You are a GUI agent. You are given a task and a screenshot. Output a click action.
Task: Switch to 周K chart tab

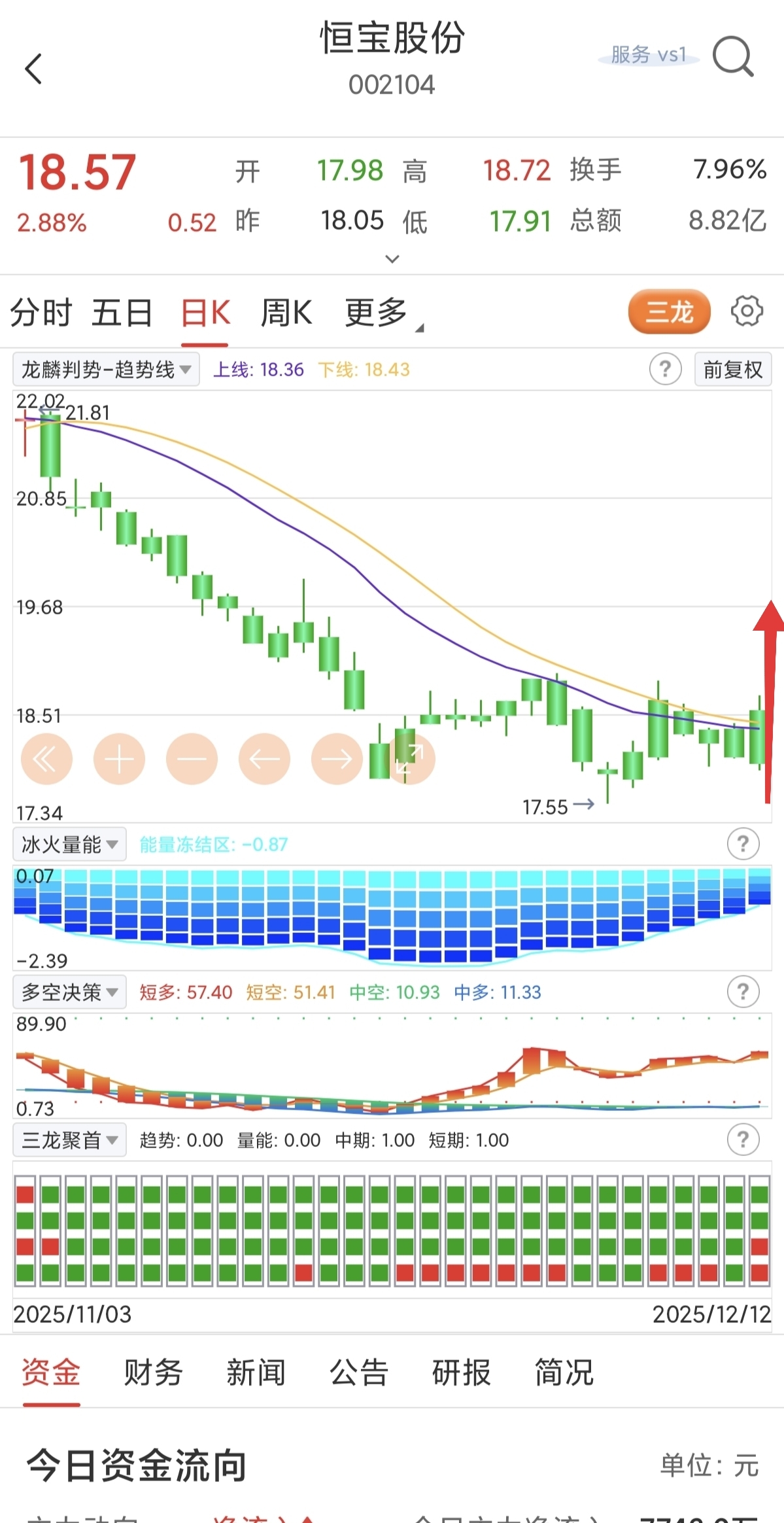pos(286,313)
